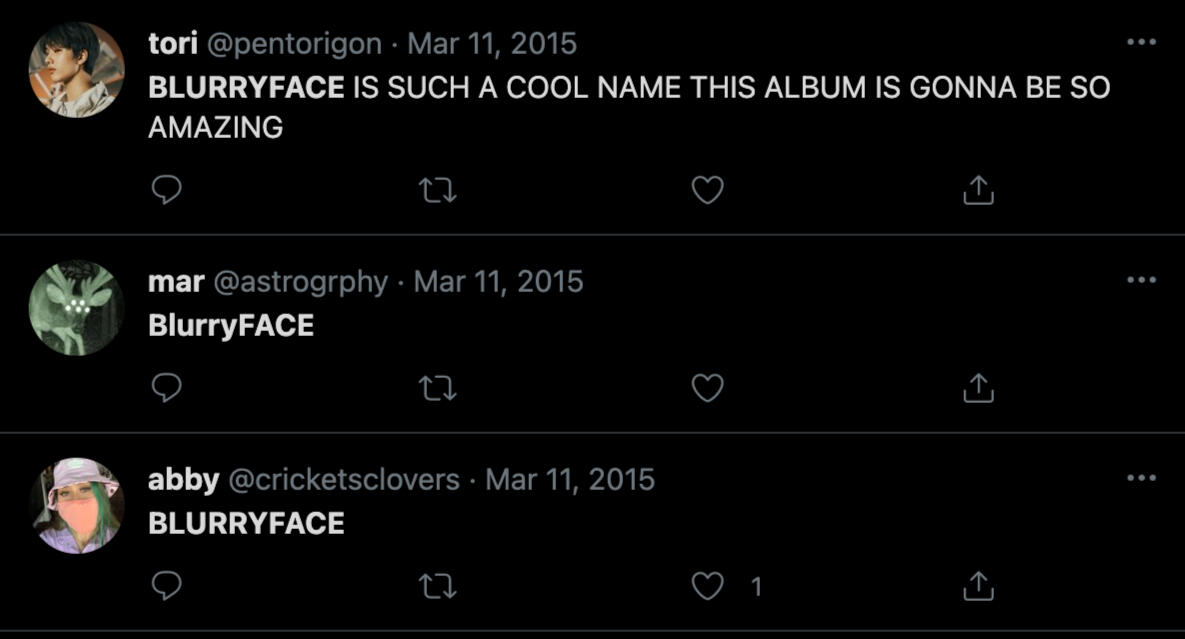The image size is (1185, 639).
Task: Share mar's tweet
Action: tap(978, 388)
